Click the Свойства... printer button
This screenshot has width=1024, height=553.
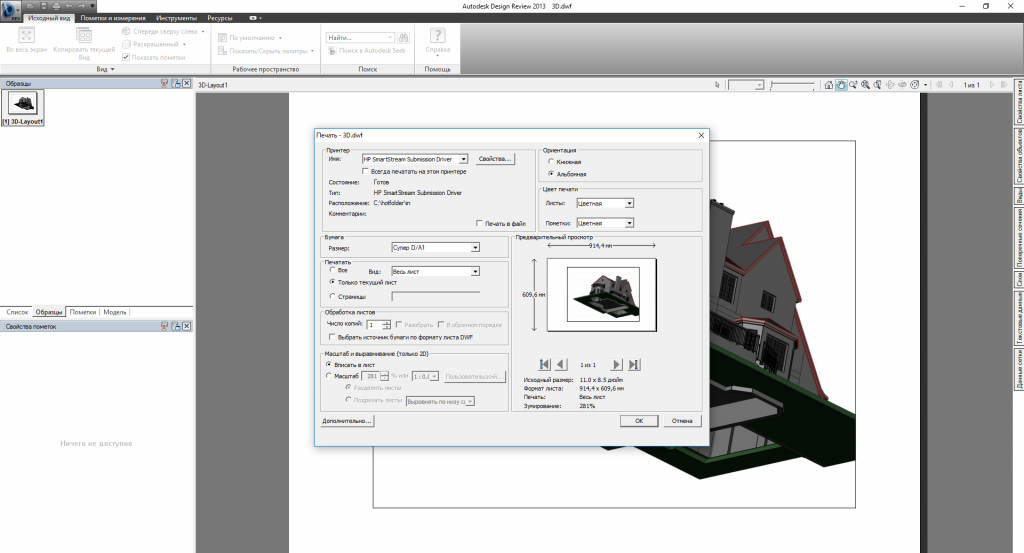494,159
